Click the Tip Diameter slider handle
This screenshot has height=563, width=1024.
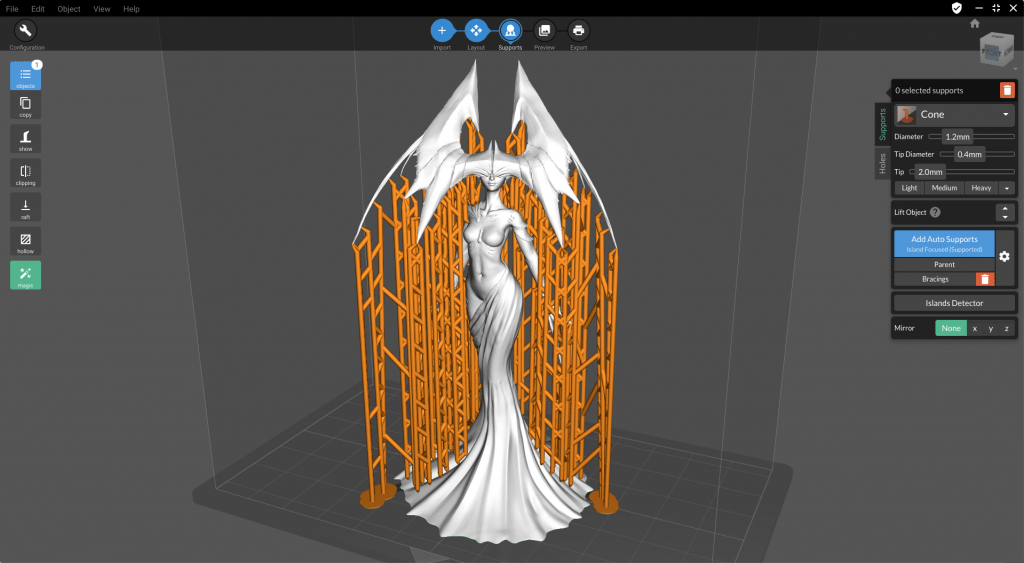pyautogui.click(x=968, y=154)
